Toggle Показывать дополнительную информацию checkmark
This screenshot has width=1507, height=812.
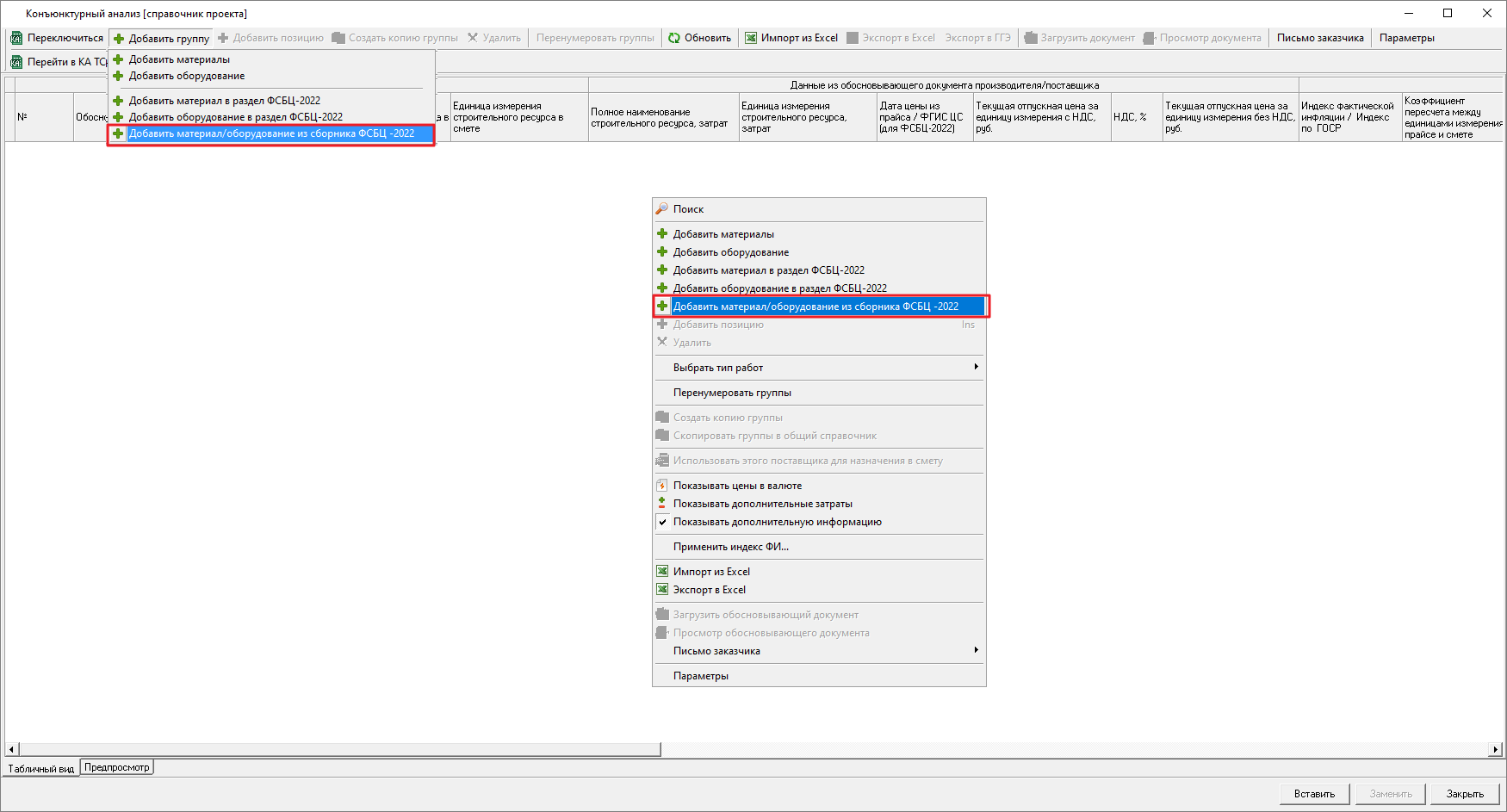point(662,522)
